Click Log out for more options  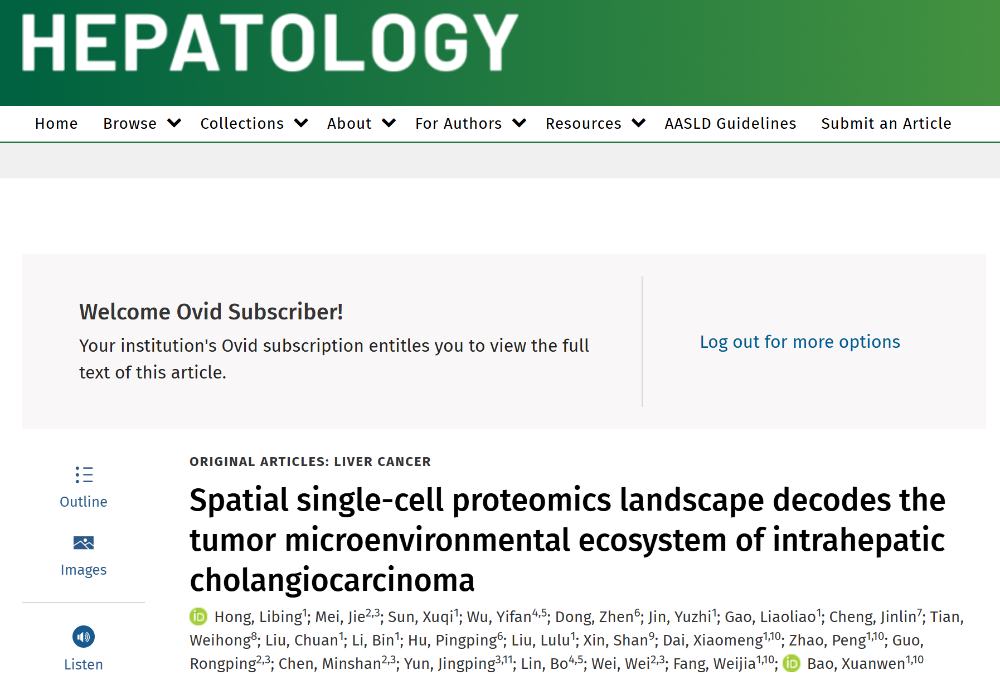pos(800,342)
